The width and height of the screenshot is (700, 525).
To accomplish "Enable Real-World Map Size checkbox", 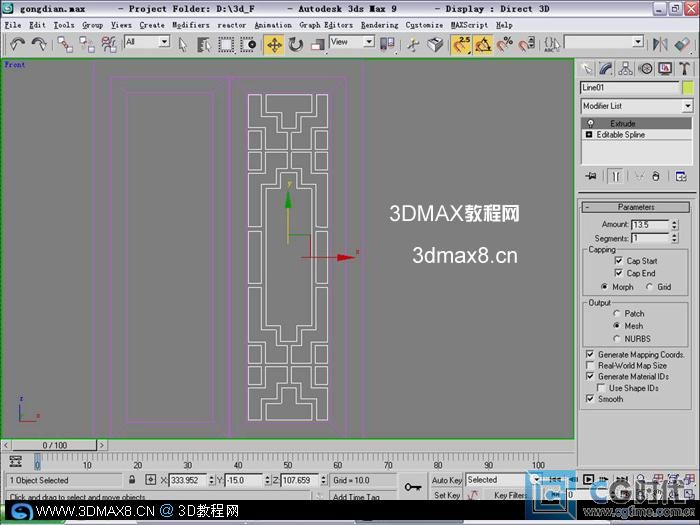I will [590, 365].
